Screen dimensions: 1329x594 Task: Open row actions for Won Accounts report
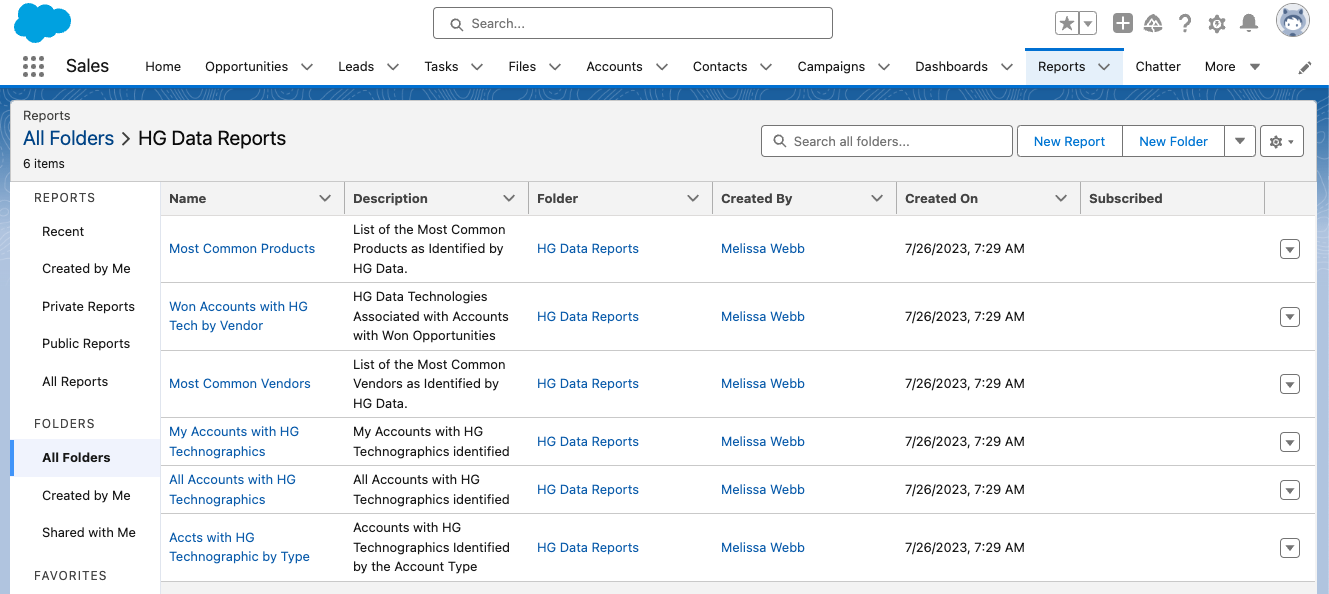click(1290, 317)
